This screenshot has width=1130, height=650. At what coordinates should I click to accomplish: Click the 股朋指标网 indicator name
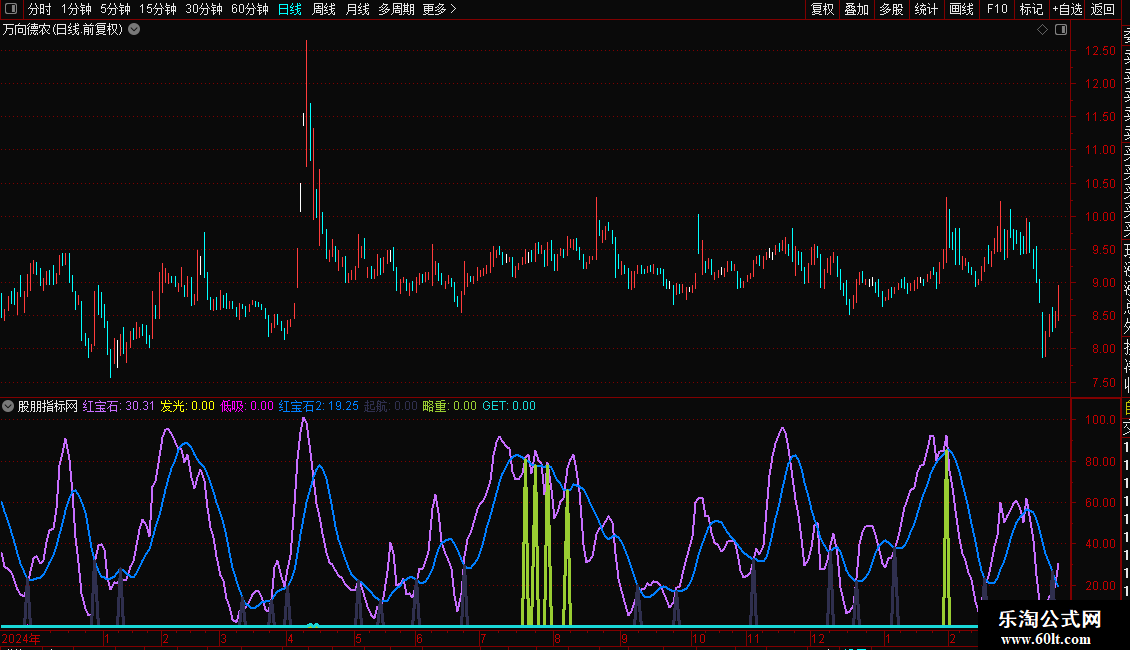tap(48, 406)
